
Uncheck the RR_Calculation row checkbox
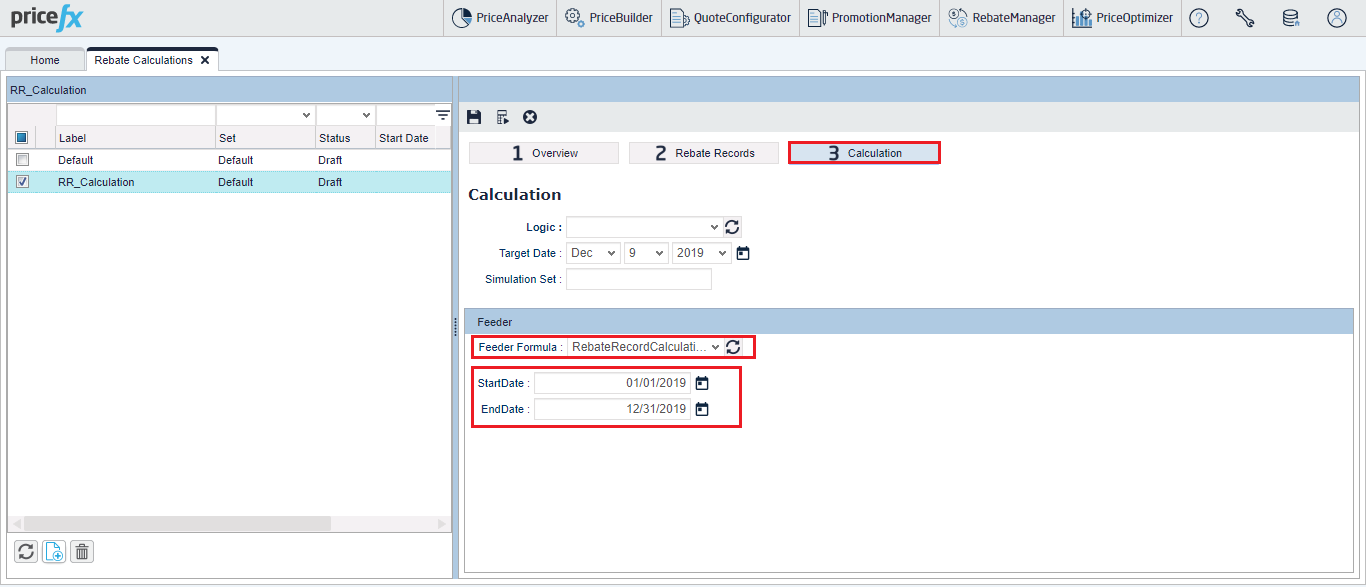(x=22, y=182)
